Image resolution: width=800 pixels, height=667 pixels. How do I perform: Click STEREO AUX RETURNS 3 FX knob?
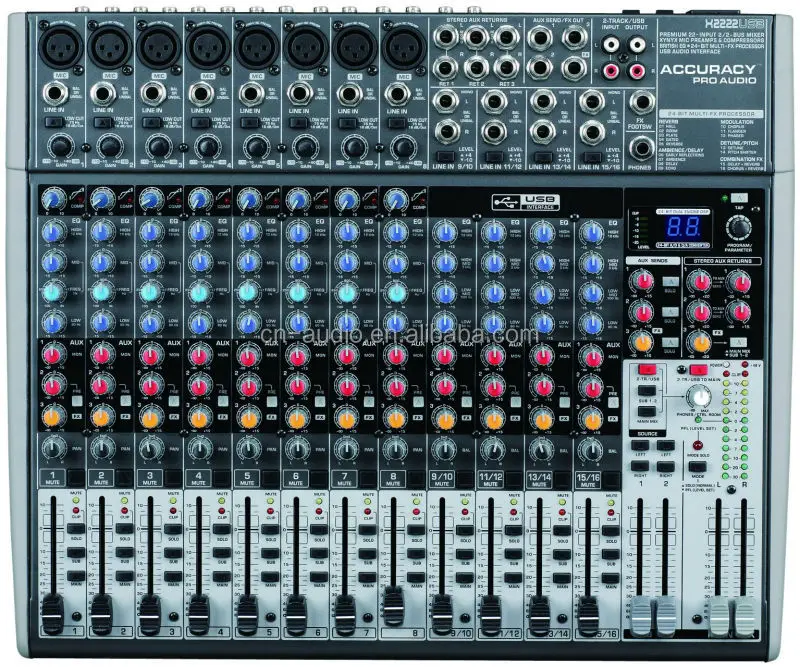(699, 342)
